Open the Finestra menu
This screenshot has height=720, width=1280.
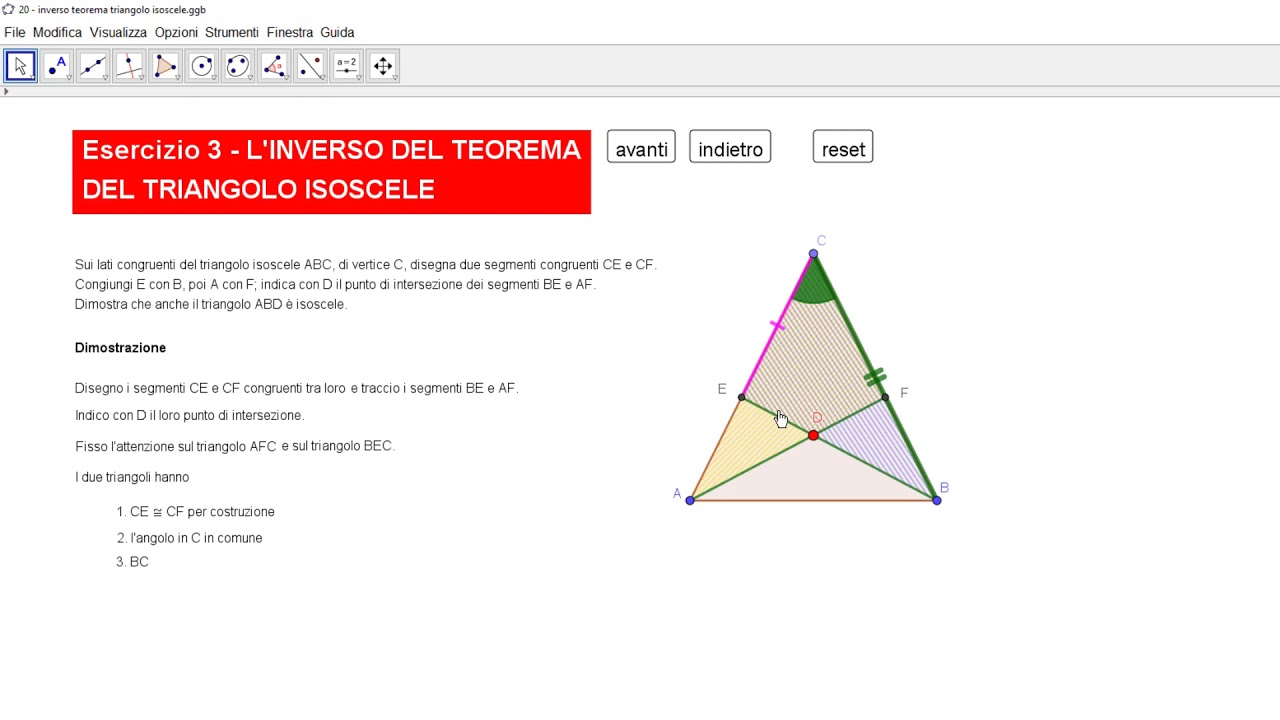pyautogui.click(x=290, y=32)
